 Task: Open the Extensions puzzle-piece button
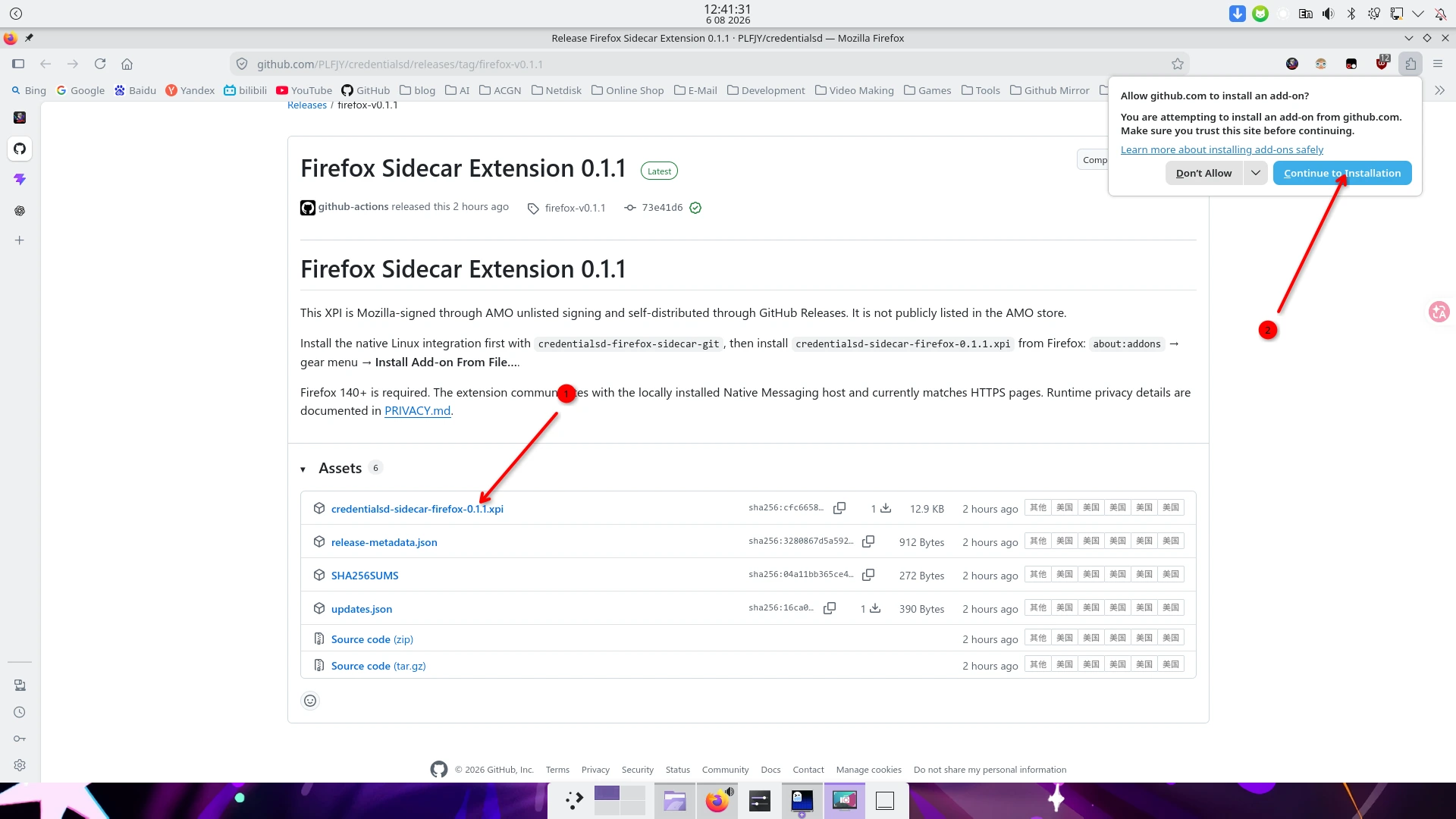[x=1410, y=64]
